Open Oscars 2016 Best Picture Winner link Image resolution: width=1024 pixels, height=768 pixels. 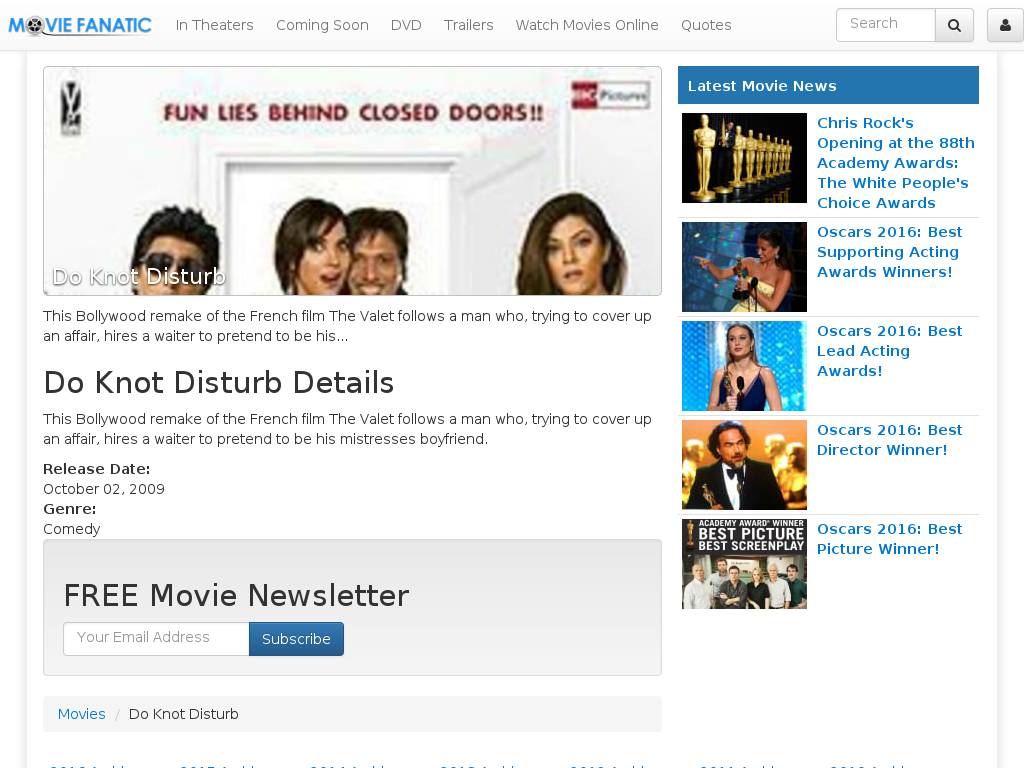tap(889, 539)
